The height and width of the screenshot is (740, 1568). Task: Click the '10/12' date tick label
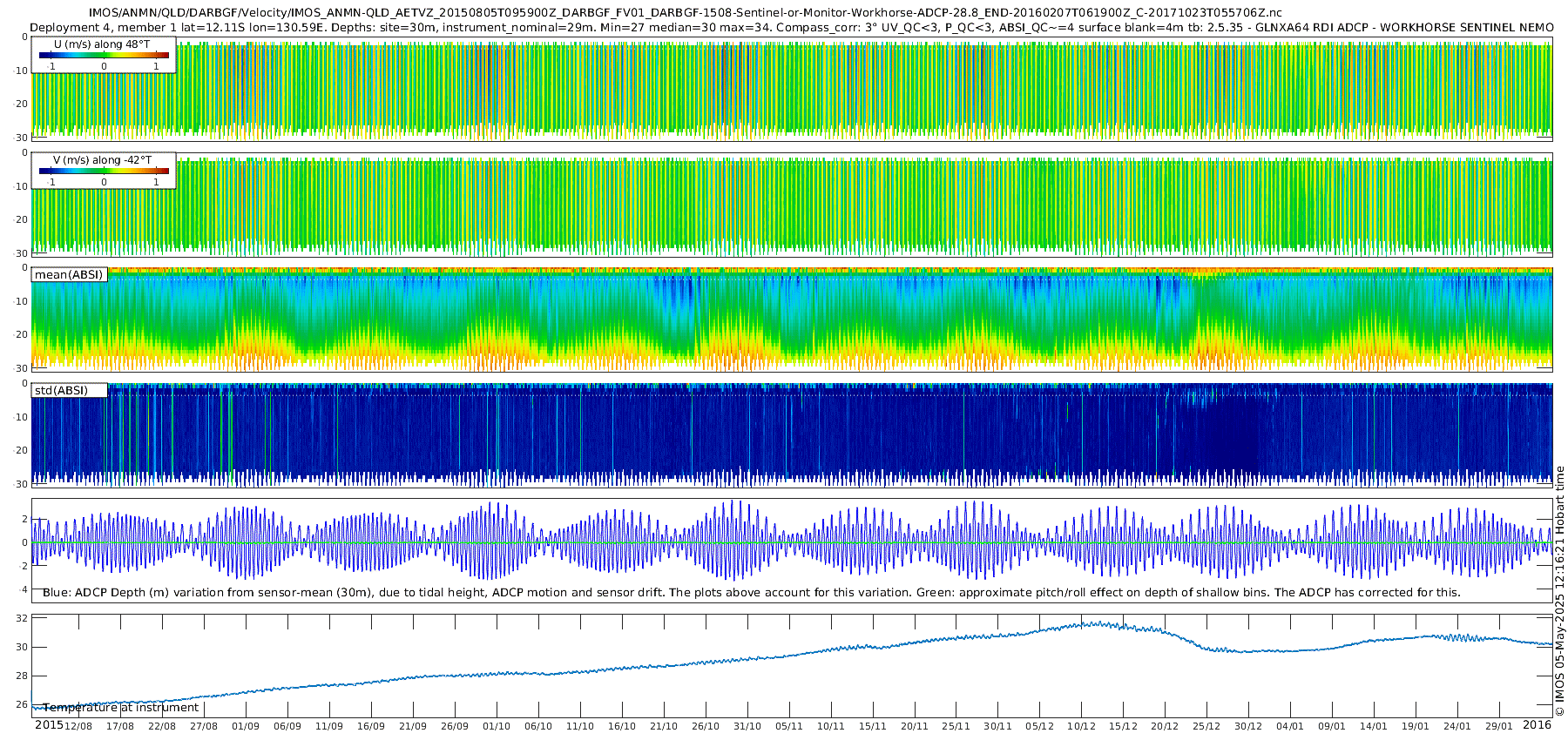point(1082,726)
